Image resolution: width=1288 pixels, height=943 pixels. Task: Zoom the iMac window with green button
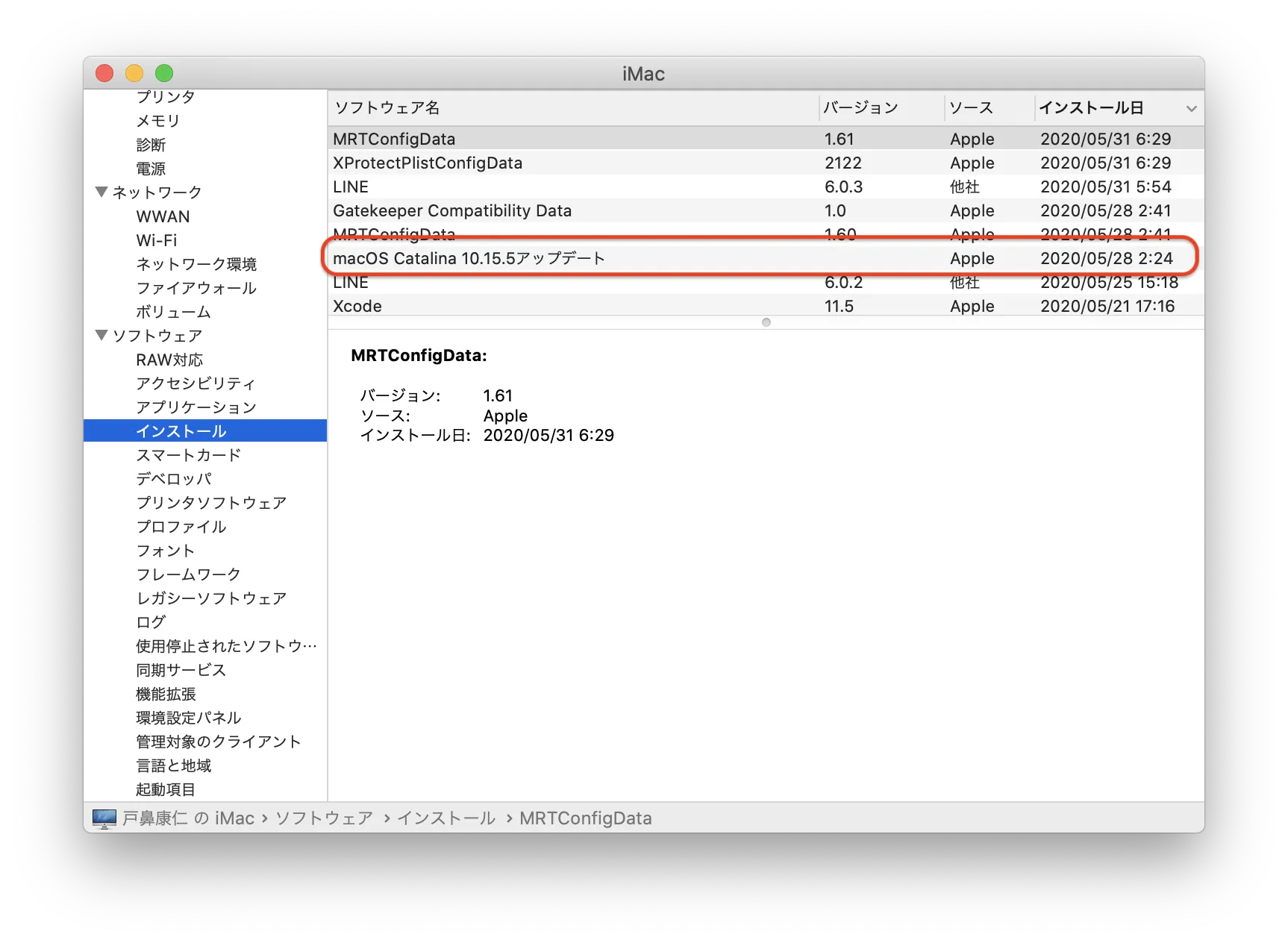[x=164, y=73]
